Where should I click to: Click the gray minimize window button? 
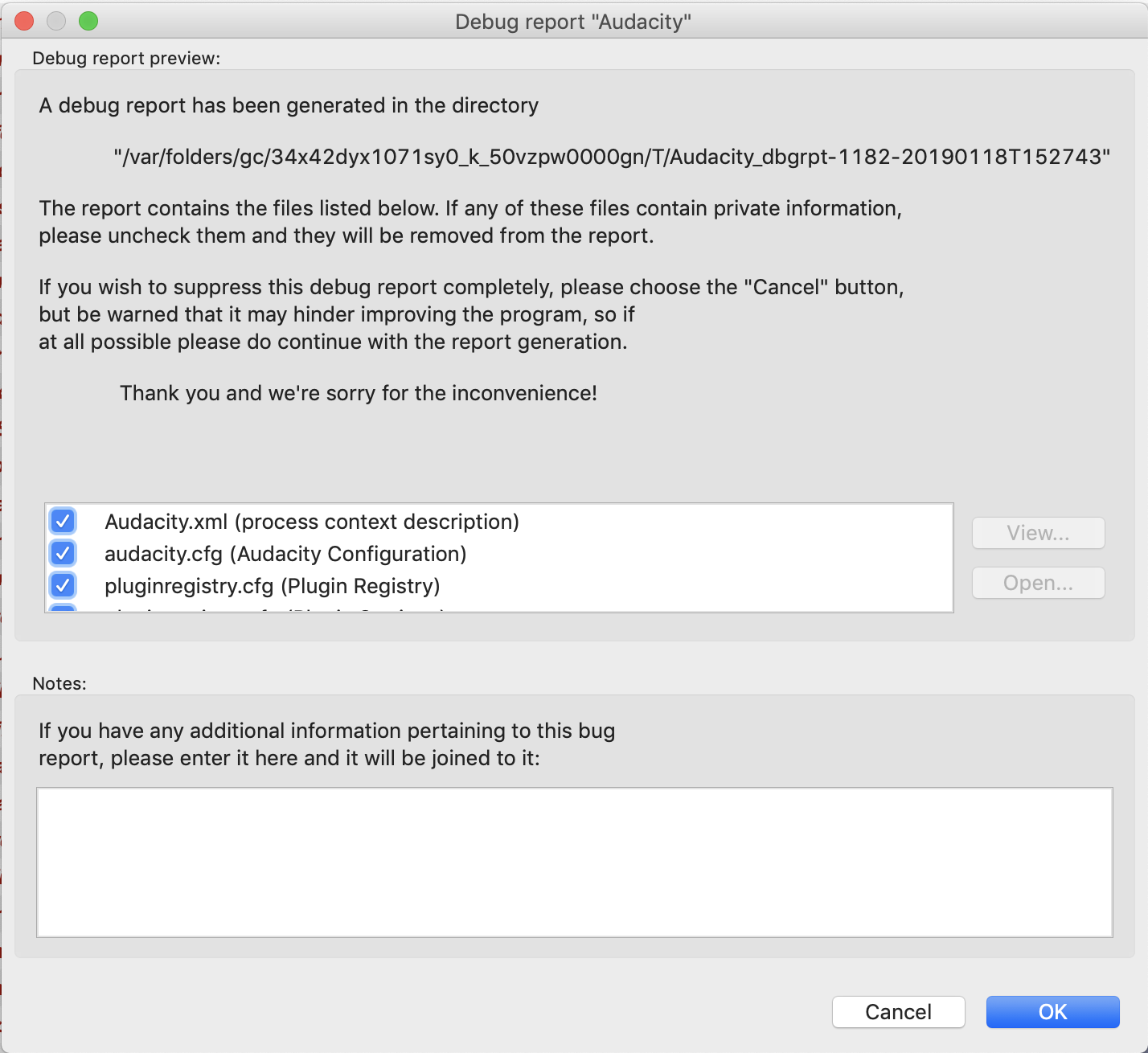tap(56, 21)
